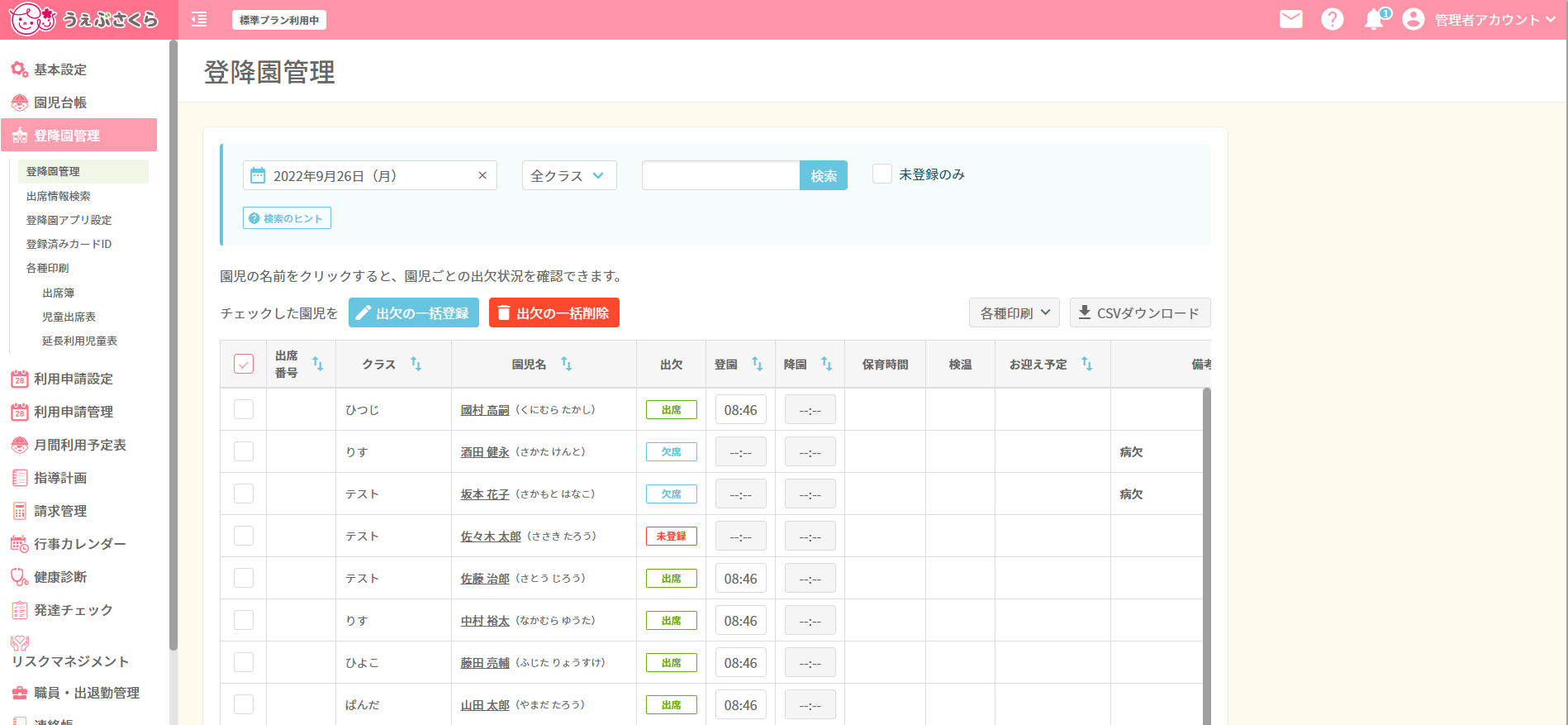Click the 園児台帳 child icon
The width and height of the screenshot is (1568, 725).
(x=20, y=103)
